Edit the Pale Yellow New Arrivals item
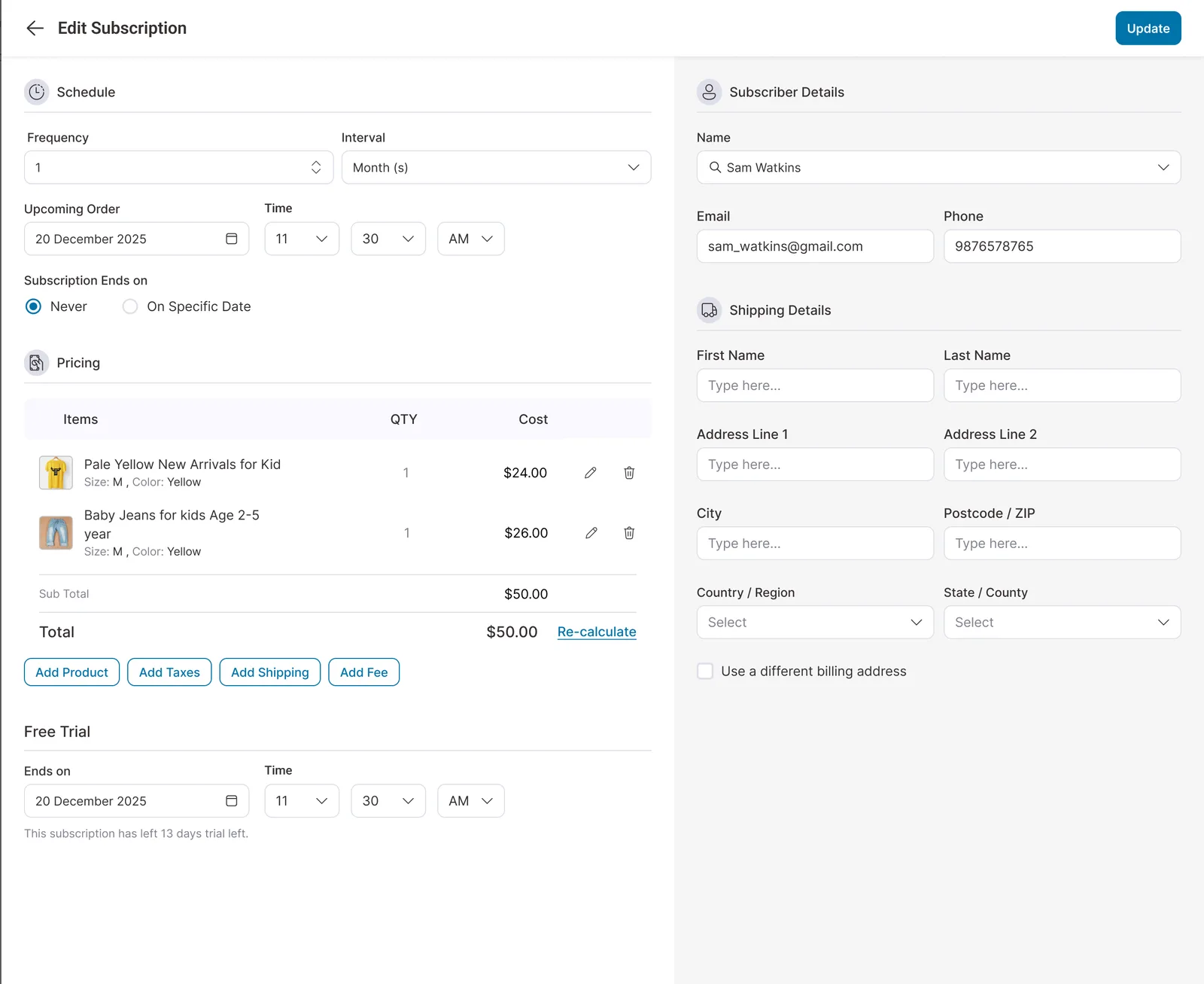Viewport: 1204px width, 984px height. tap(591, 473)
